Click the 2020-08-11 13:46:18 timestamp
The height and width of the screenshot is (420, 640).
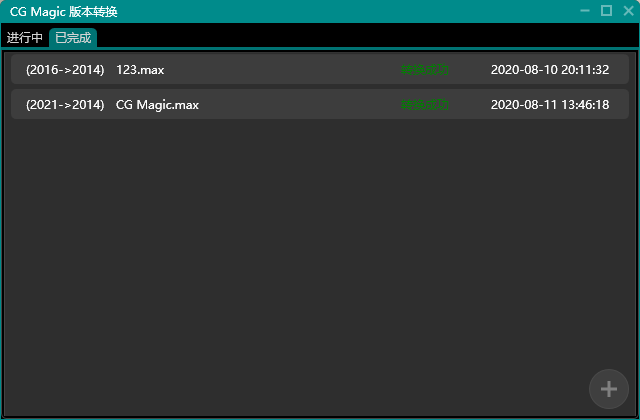pos(550,105)
